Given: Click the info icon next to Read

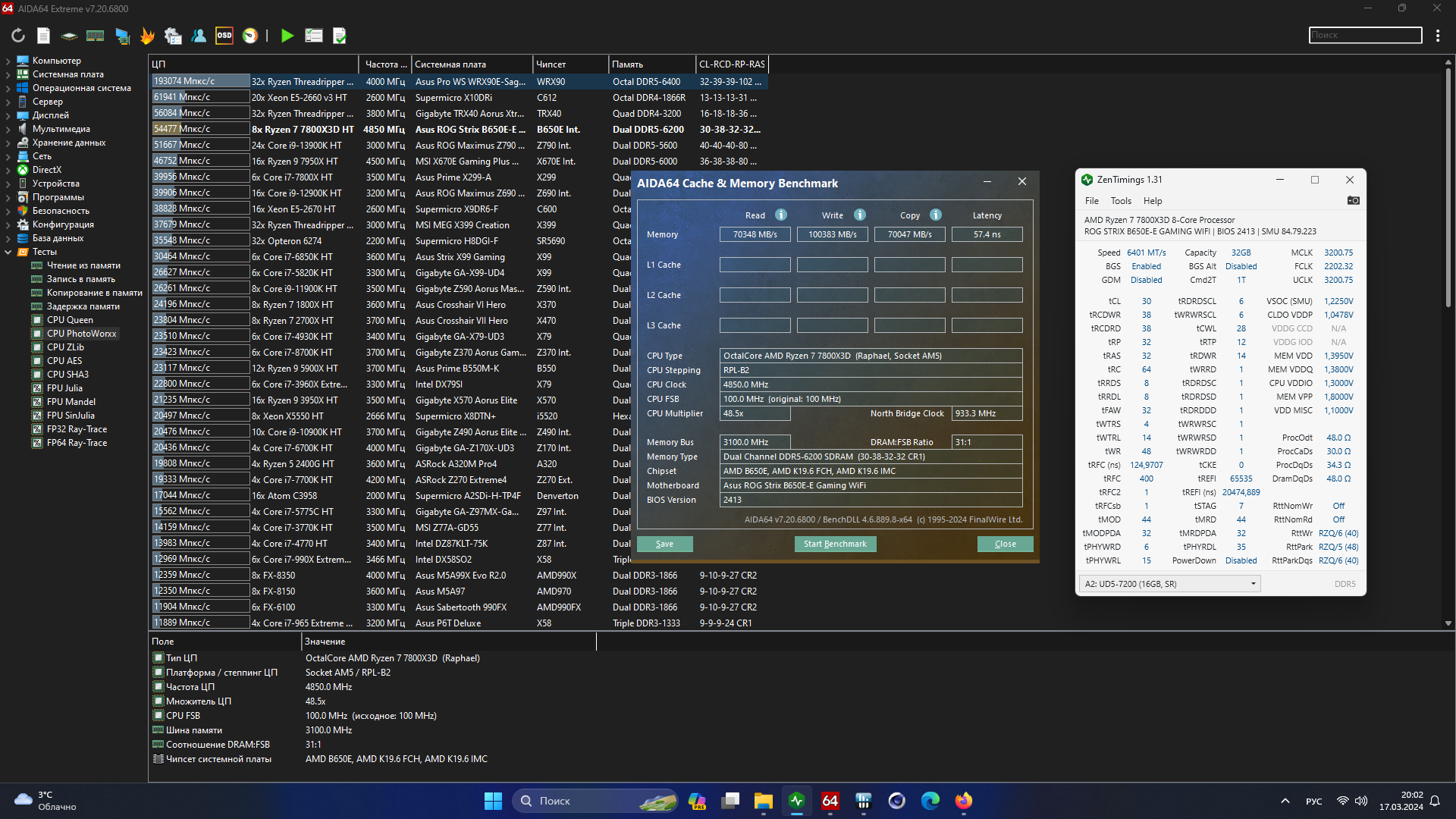Looking at the screenshot, I should click(x=781, y=215).
